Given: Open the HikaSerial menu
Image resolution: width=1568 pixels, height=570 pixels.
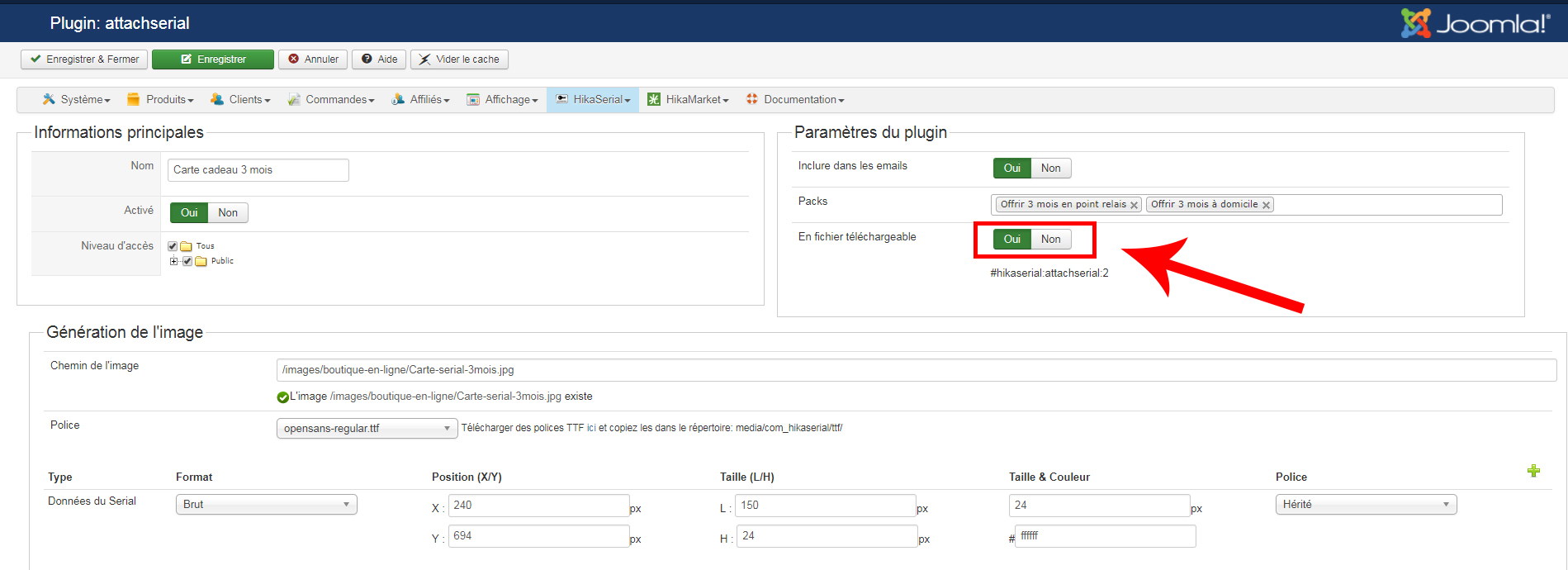Looking at the screenshot, I should click(593, 100).
